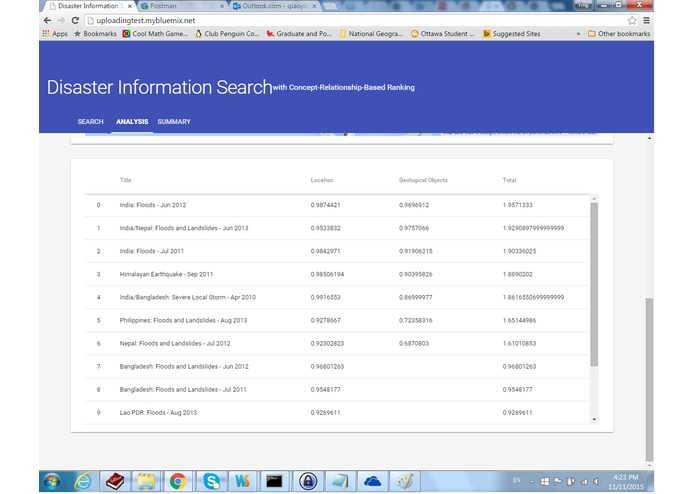Click the table scrollbar up arrow

[x=594, y=198]
